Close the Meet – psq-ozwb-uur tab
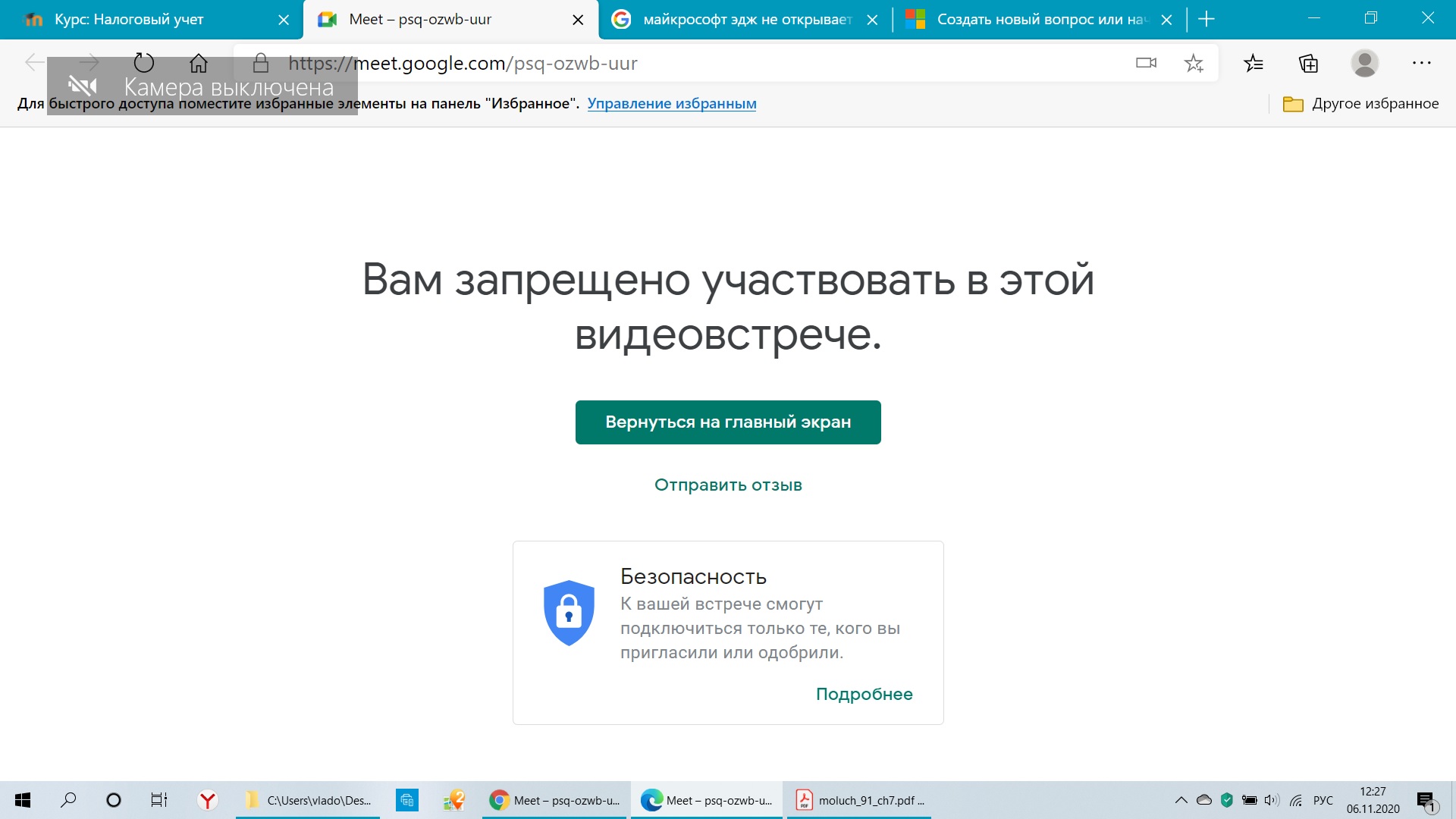Screen dimensions: 1456x819 (578, 20)
